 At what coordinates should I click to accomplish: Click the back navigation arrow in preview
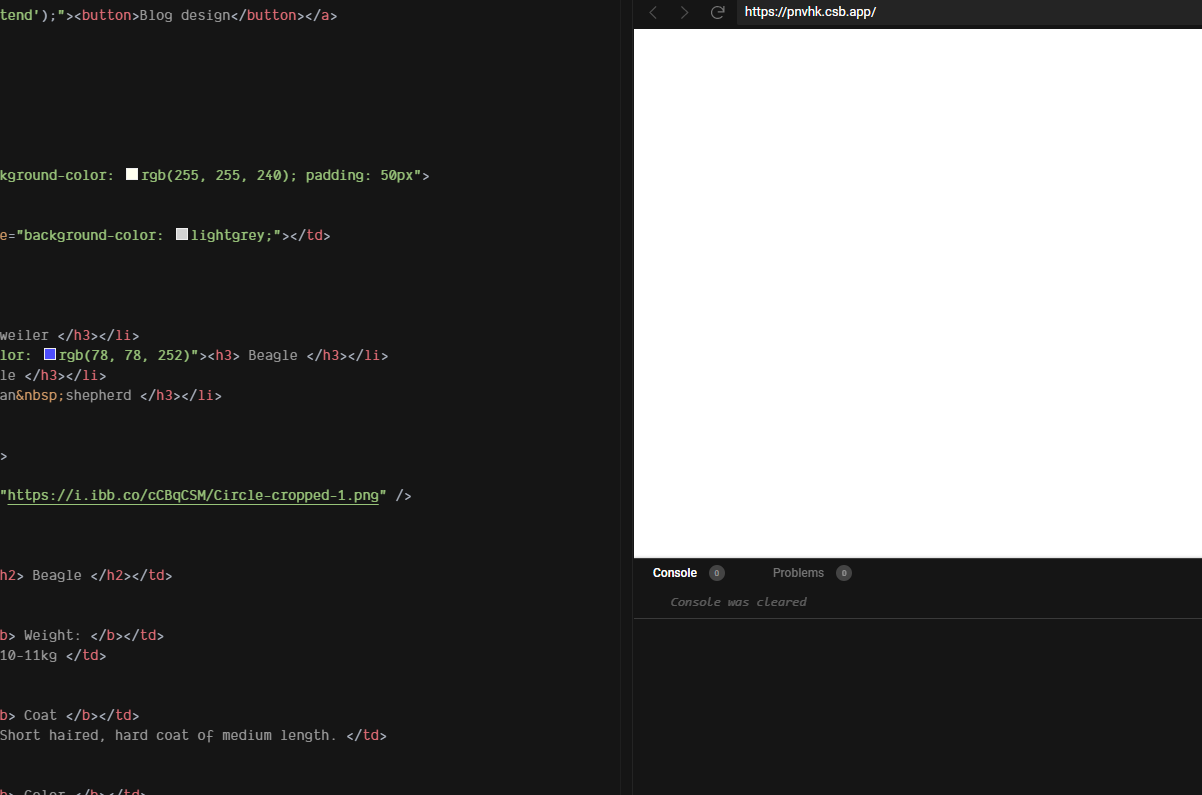[x=653, y=13]
